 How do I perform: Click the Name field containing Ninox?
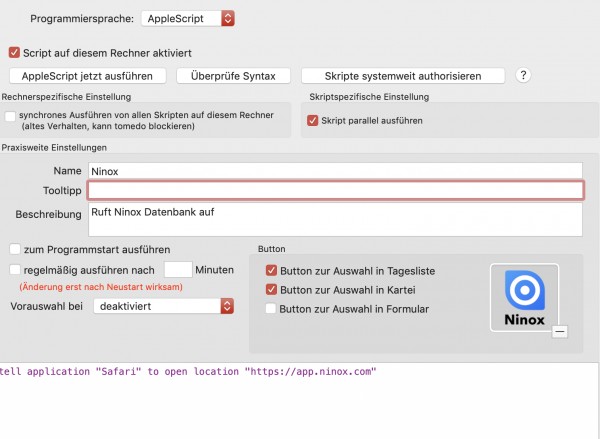335,171
